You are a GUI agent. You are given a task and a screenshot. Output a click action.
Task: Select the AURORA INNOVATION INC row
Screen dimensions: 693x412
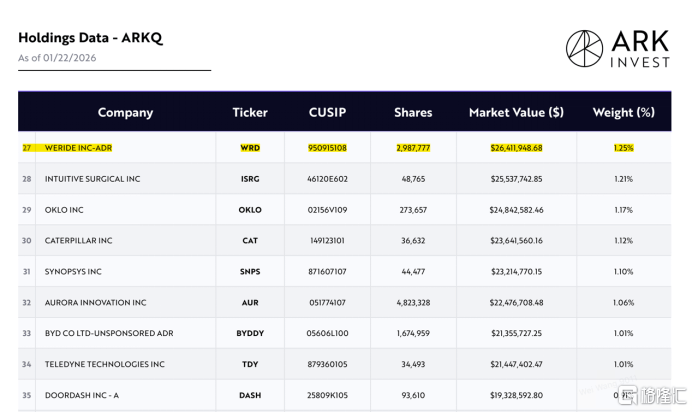tap(95, 302)
